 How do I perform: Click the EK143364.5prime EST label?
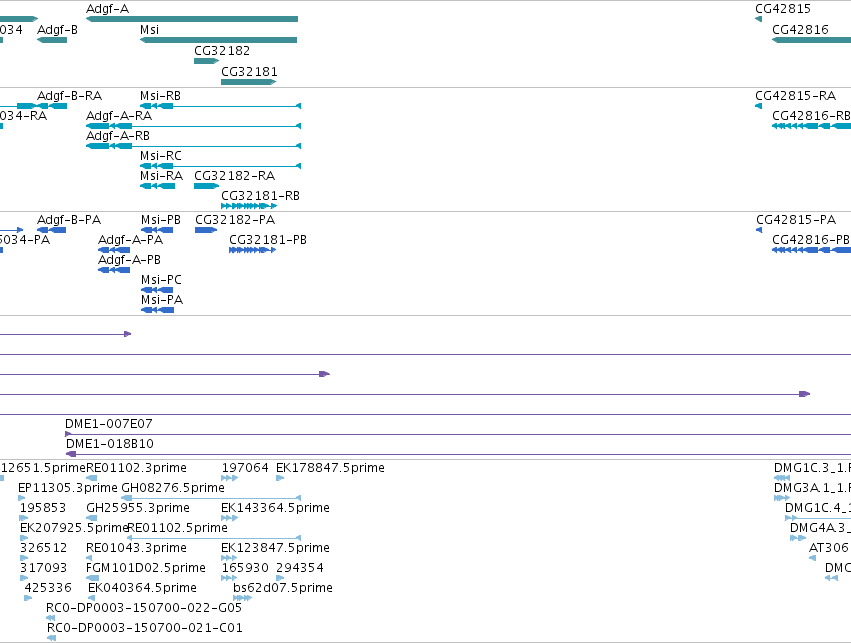275,508
